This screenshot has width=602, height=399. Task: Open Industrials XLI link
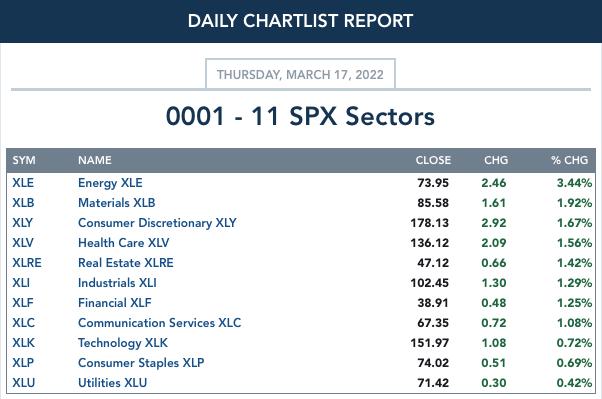(x=117, y=283)
